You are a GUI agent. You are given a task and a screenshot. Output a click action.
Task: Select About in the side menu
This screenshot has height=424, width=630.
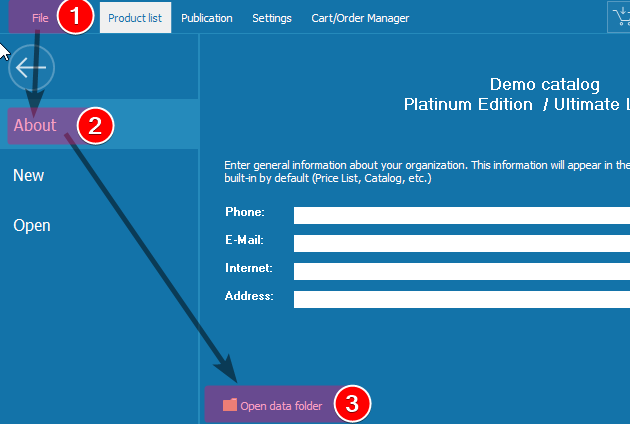pyautogui.click(x=99, y=125)
